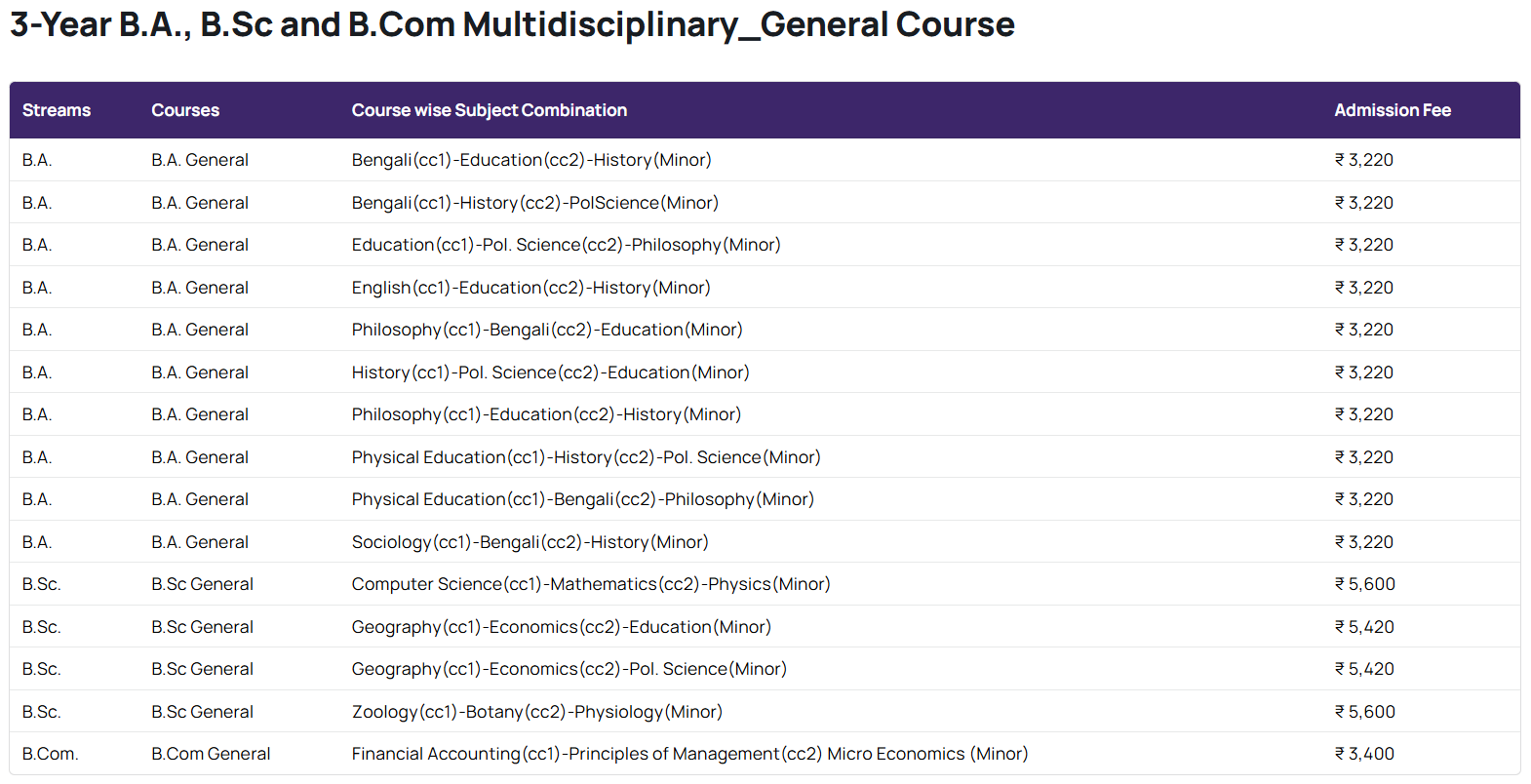This screenshot has width=1531, height=784.
Task: Select the Financial Accounting subject combination
Action: click(689, 754)
